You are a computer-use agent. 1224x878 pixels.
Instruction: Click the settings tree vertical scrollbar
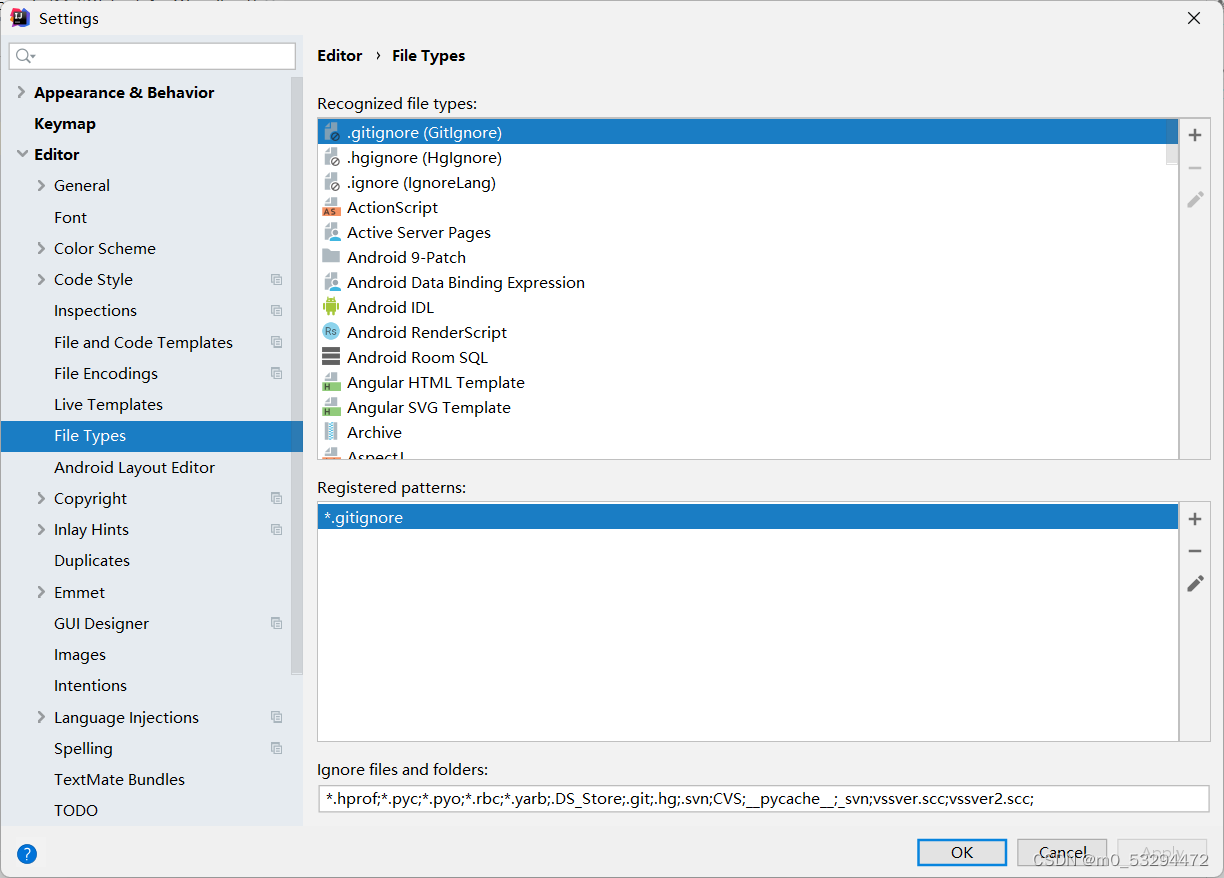pyautogui.click(x=296, y=375)
